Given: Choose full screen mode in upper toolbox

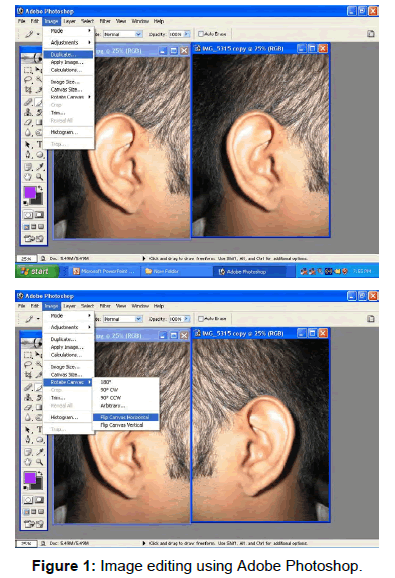Looking at the screenshot, I should (x=41, y=226).
